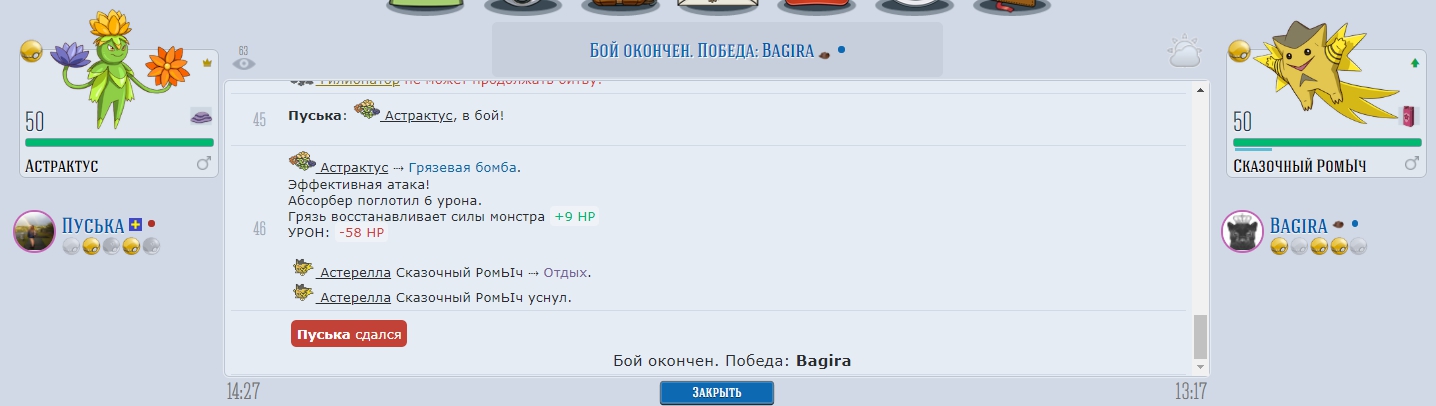Click the blue plus badge beside Пуська
The width and height of the screenshot is (1436, 406).
135,225
